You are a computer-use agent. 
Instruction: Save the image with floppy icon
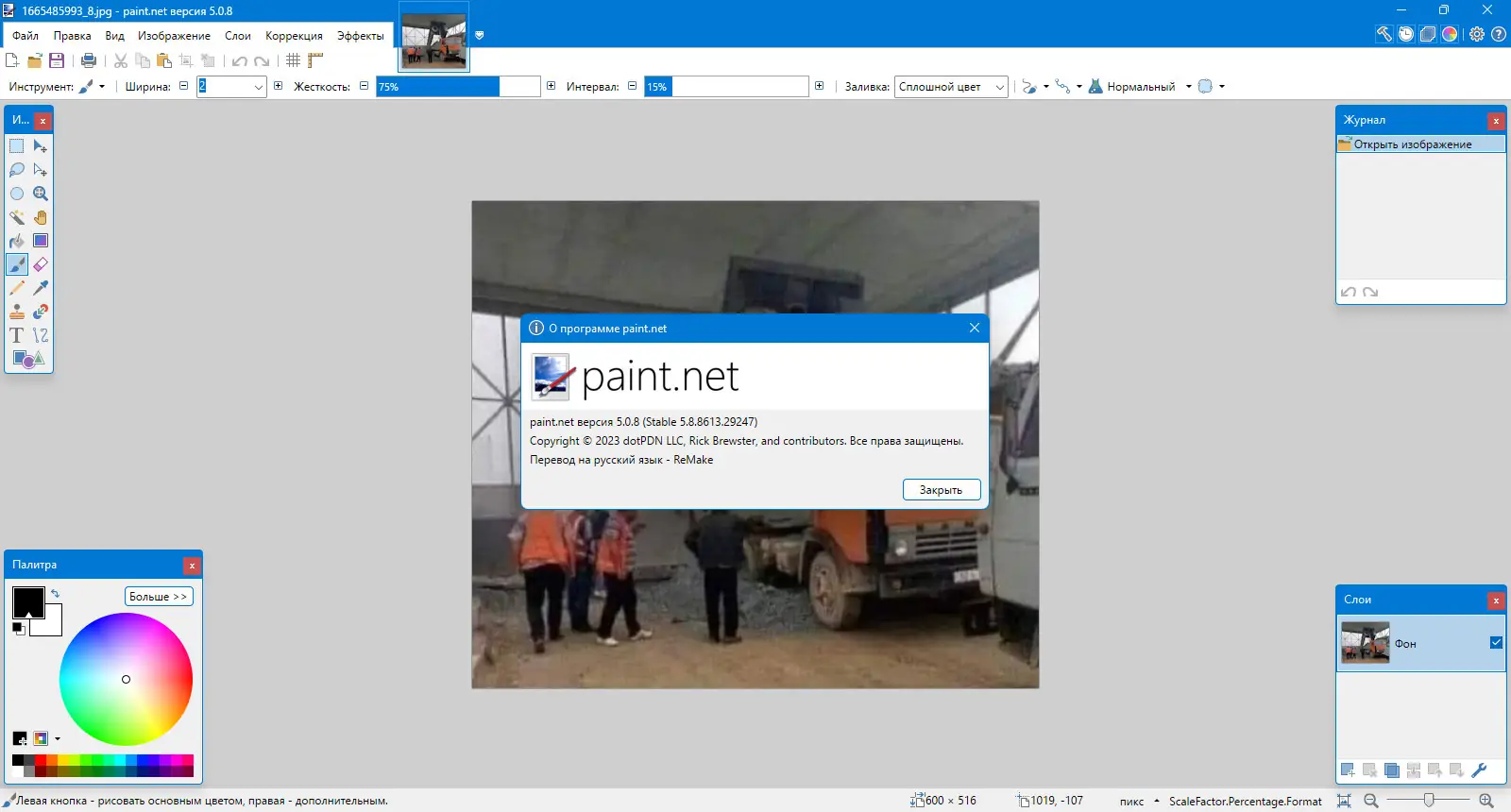point(57,60)
